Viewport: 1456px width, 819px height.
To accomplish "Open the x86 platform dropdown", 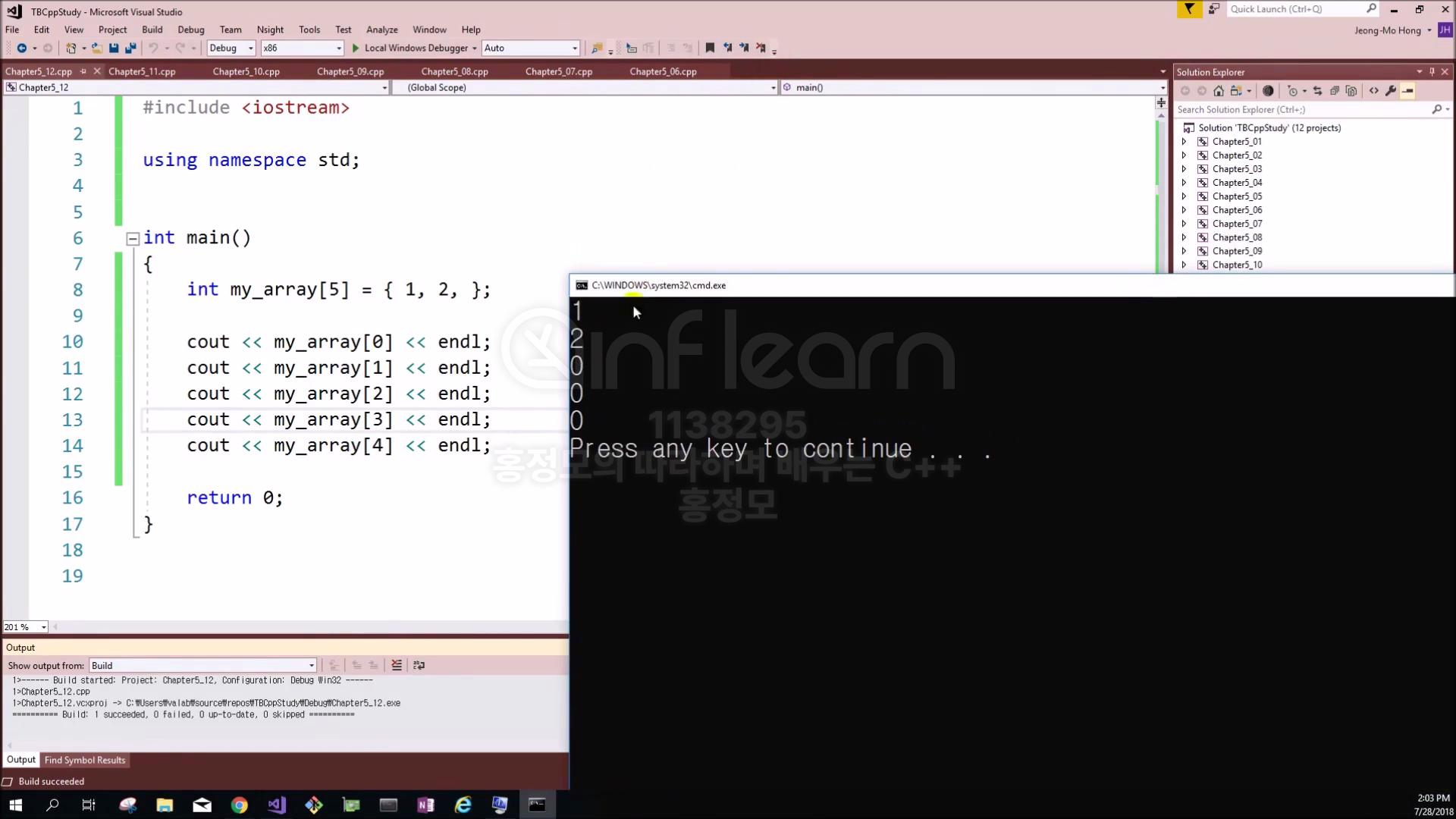I will tap(338, 48).
